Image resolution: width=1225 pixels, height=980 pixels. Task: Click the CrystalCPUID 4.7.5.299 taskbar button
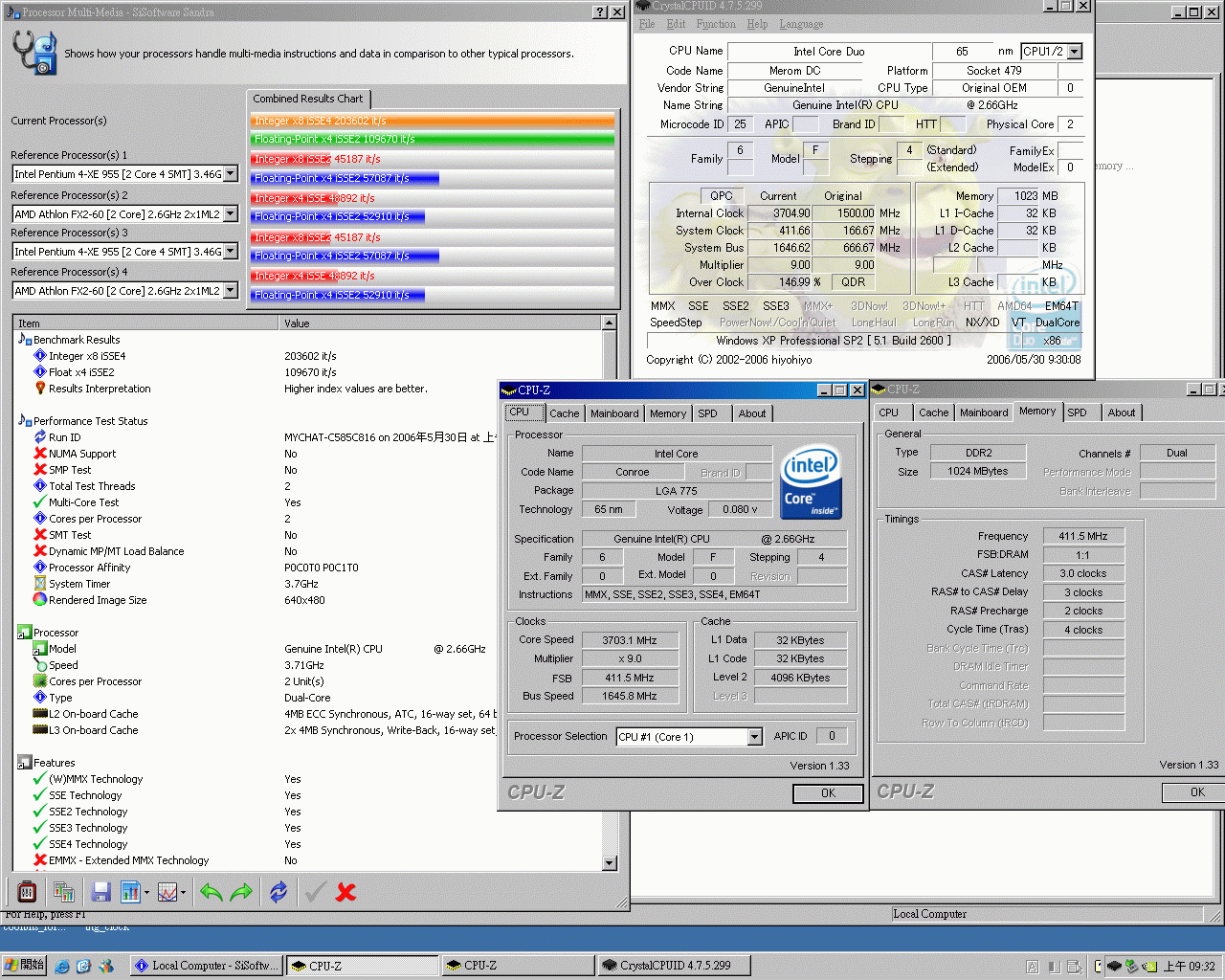674,966
